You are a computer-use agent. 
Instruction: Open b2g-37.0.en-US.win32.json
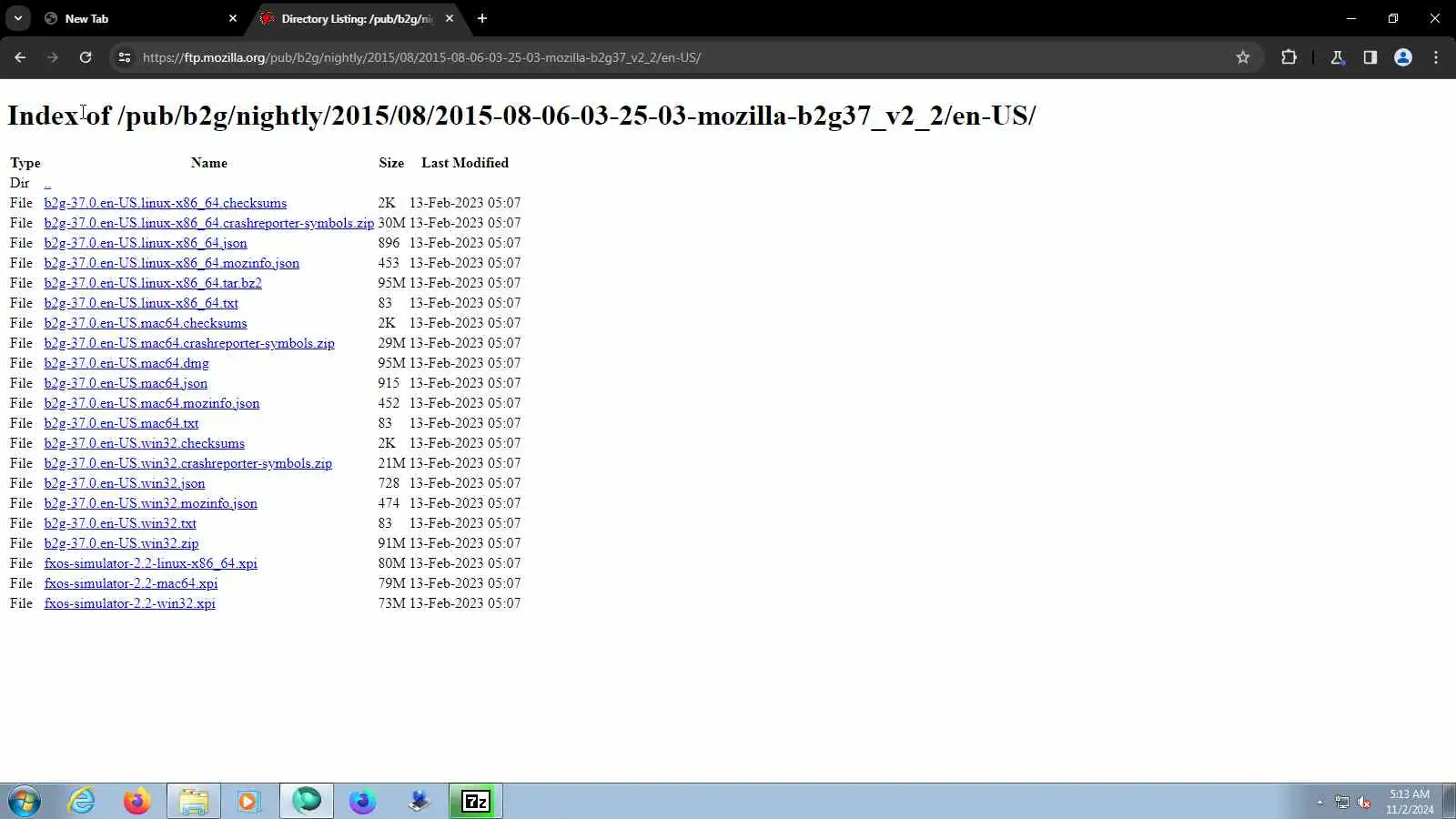point(125,483)
